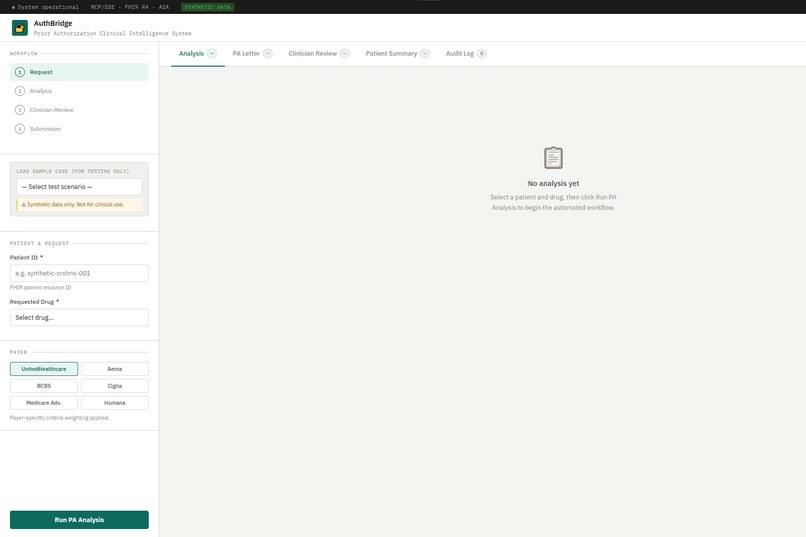Choose Medicare Adv. payer
806x537 pixels.
tap(44, 403)
